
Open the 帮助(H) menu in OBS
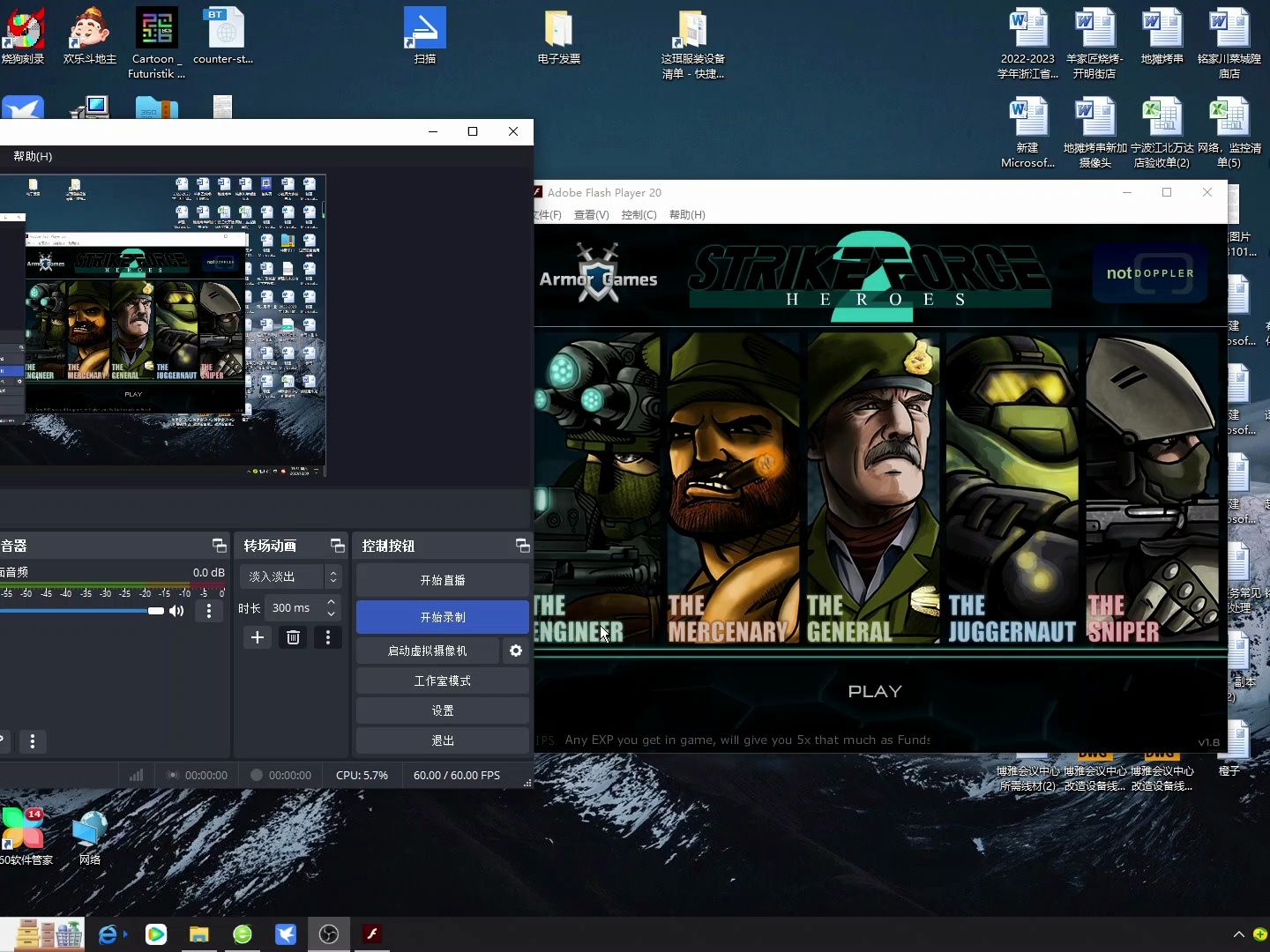pos(33,156)
